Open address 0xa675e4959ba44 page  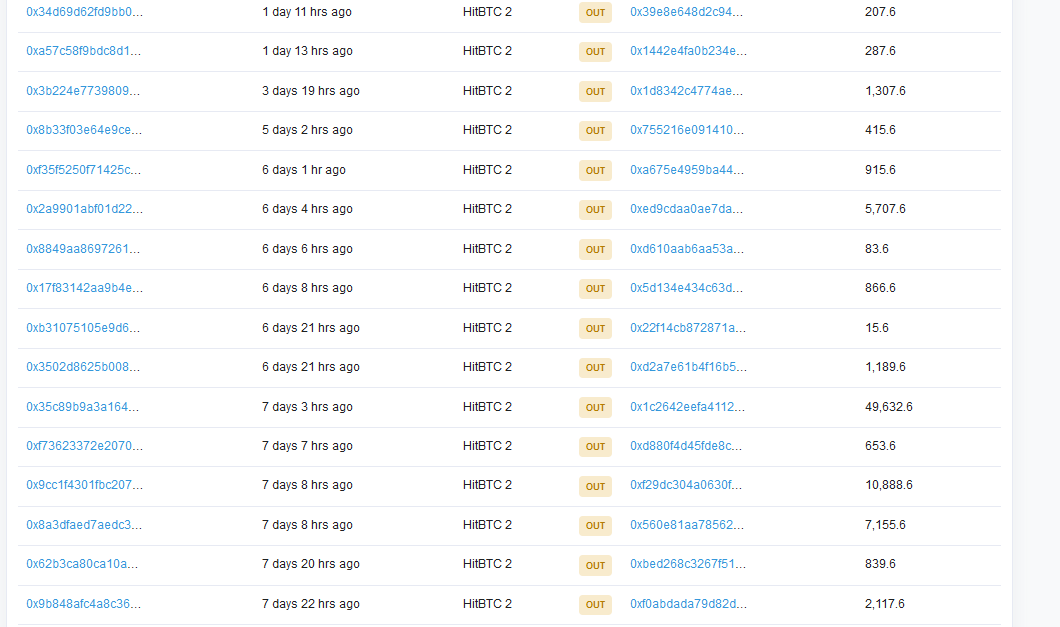pyautogui.click(x=687, y=170)
